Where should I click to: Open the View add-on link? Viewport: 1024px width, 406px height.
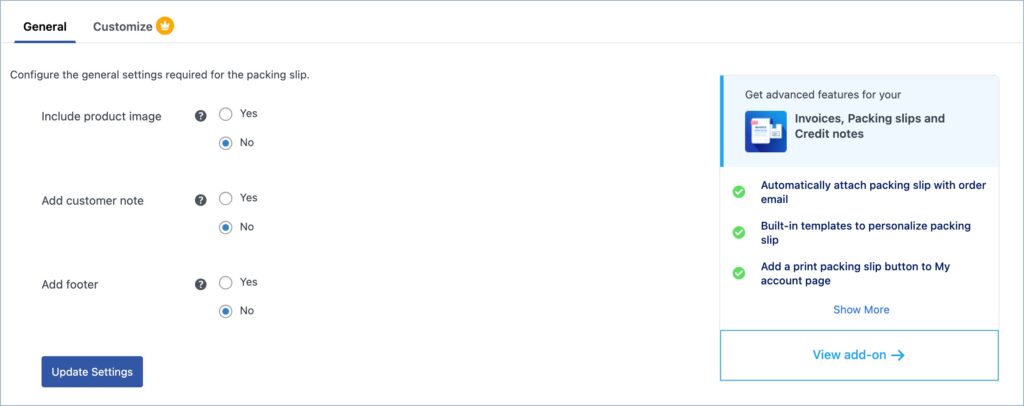coord(859,355)
